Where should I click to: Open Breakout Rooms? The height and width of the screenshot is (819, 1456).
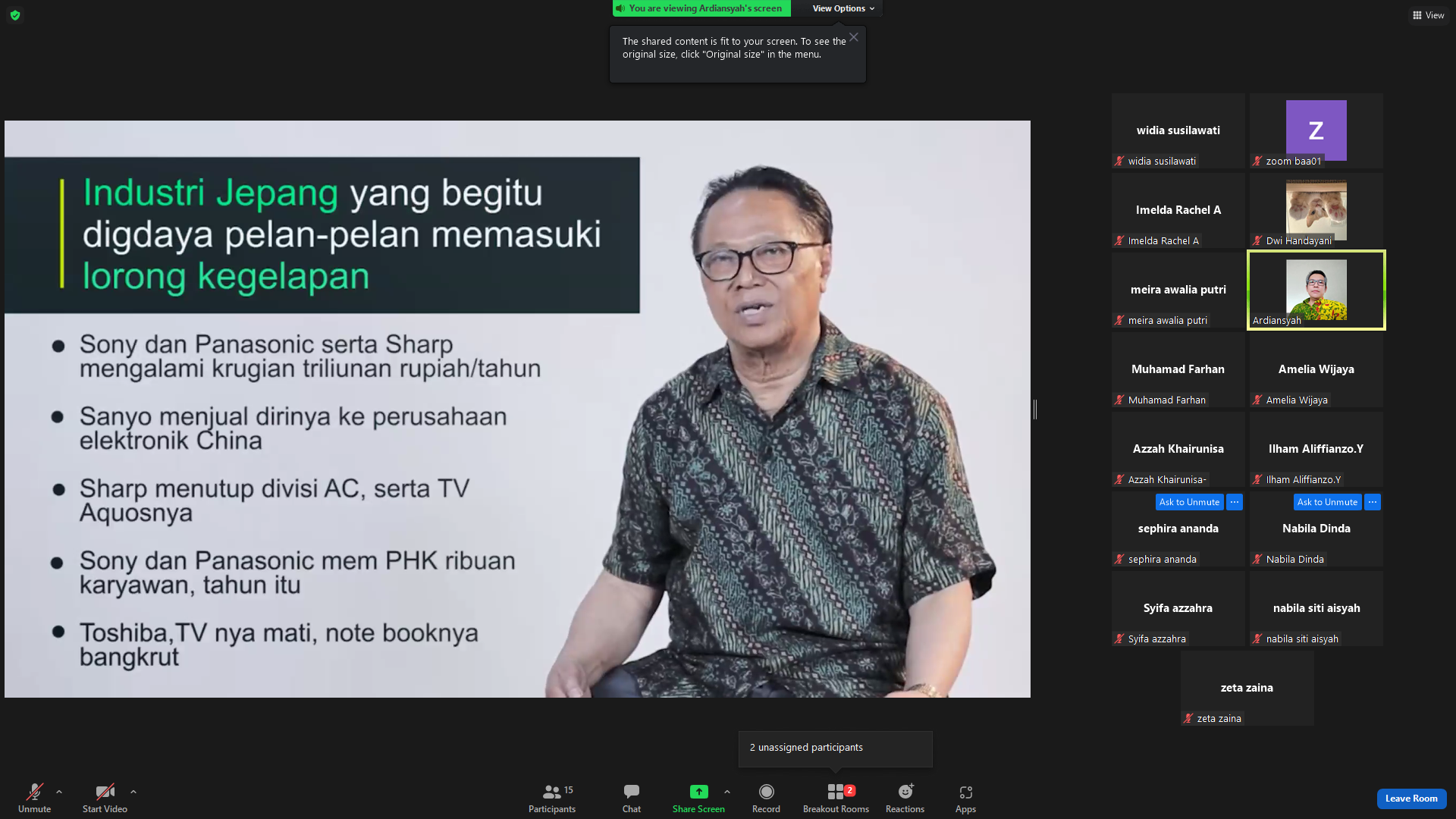click(836, 799)
